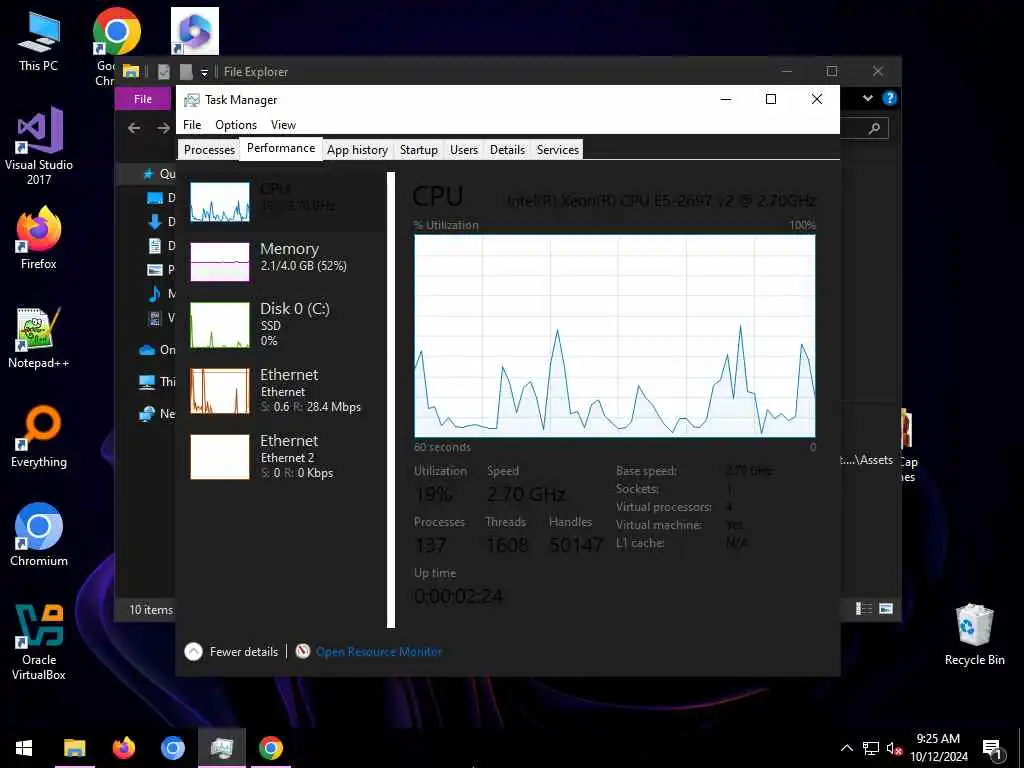Open File Explorer help icon
Screen dimensions: 1024x768
click(x=889, y=99)
